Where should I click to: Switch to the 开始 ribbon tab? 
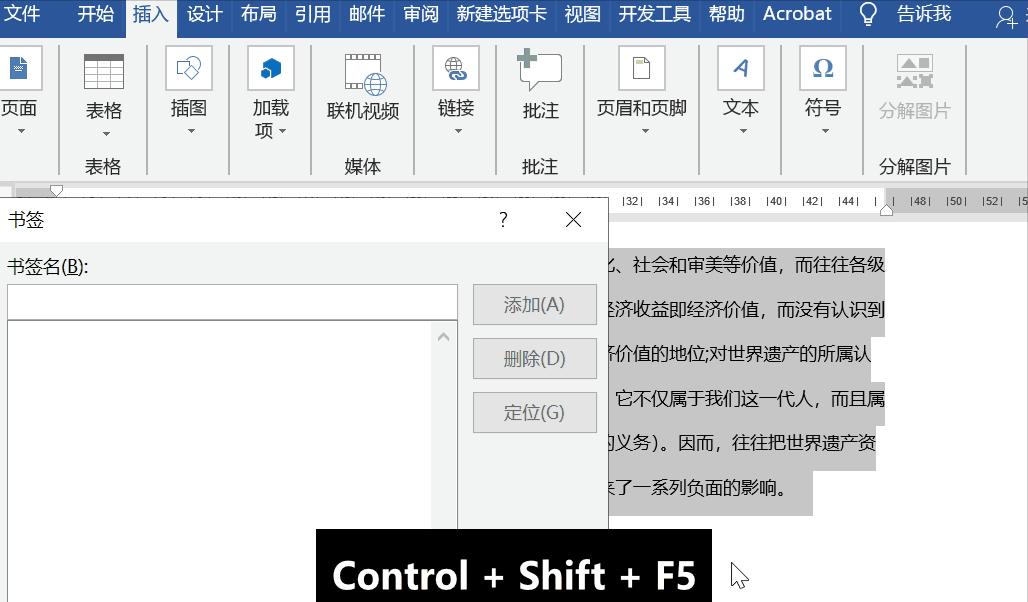point(95,15)
